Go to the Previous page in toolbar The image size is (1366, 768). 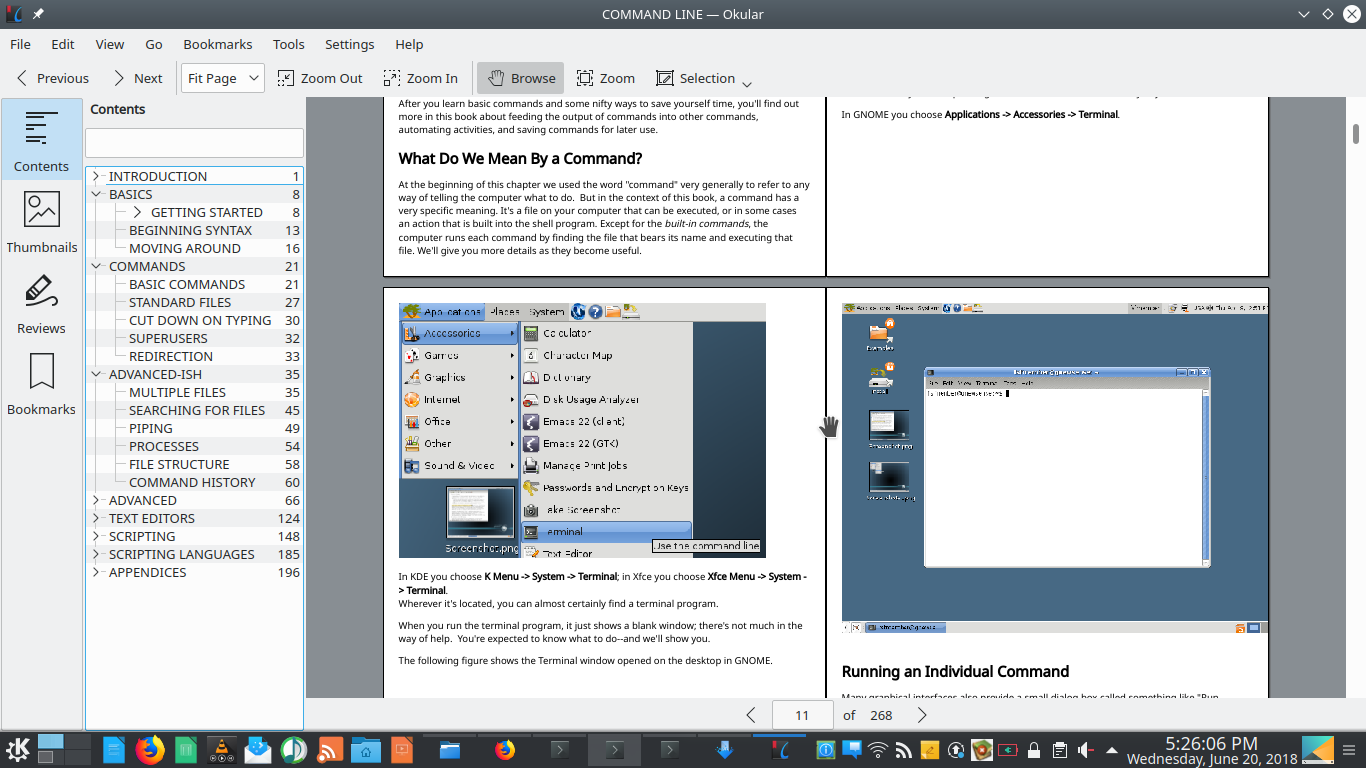coord(53,78)
